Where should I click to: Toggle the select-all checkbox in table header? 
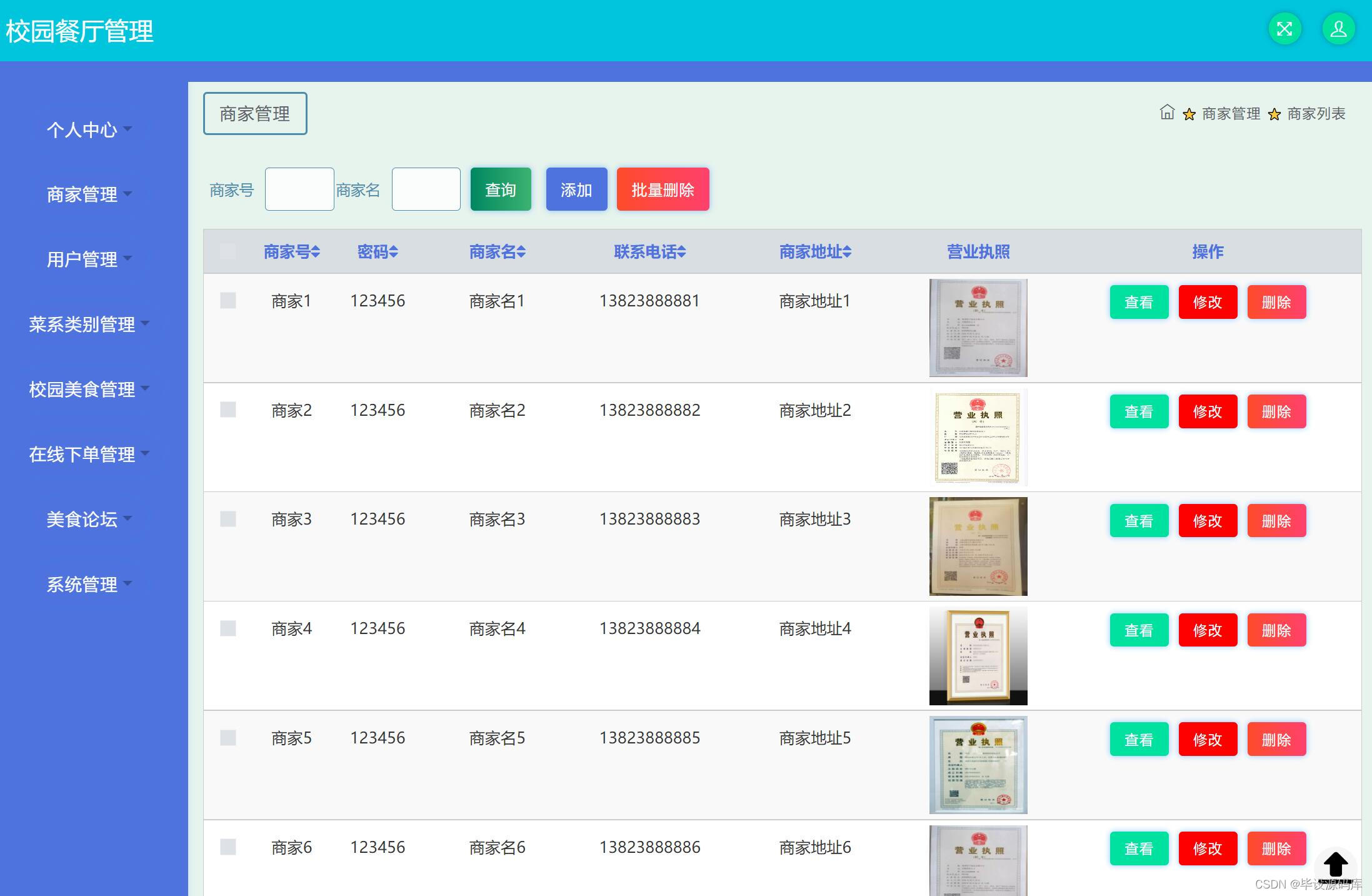coord(228,251)
